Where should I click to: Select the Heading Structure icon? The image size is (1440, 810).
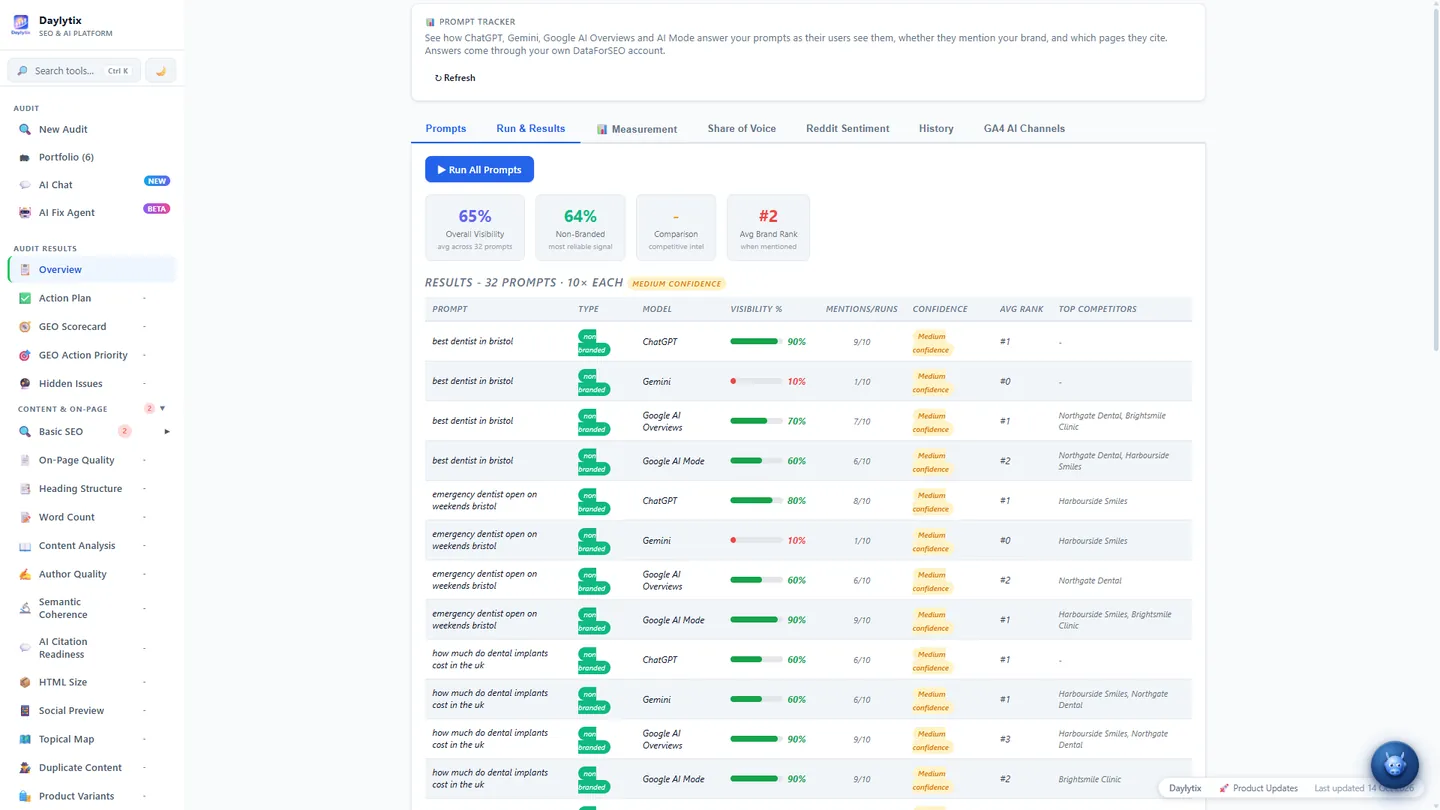[25, 489]
